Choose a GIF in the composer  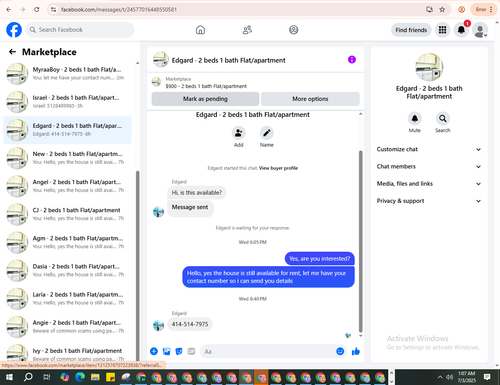[191, 351]
